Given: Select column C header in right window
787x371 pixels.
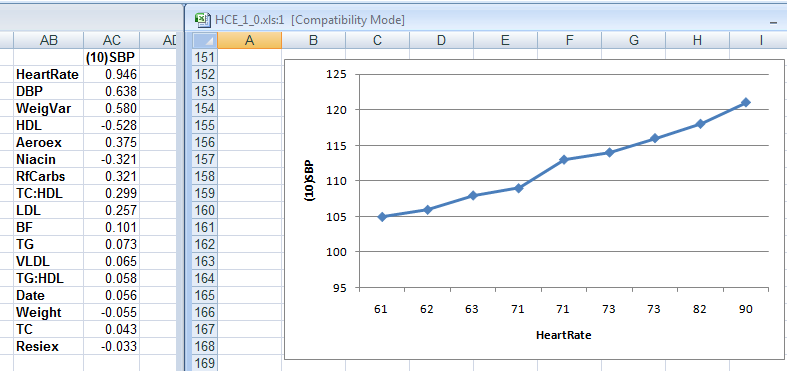Looking at the screenshot, I should (x=377, y=40).
